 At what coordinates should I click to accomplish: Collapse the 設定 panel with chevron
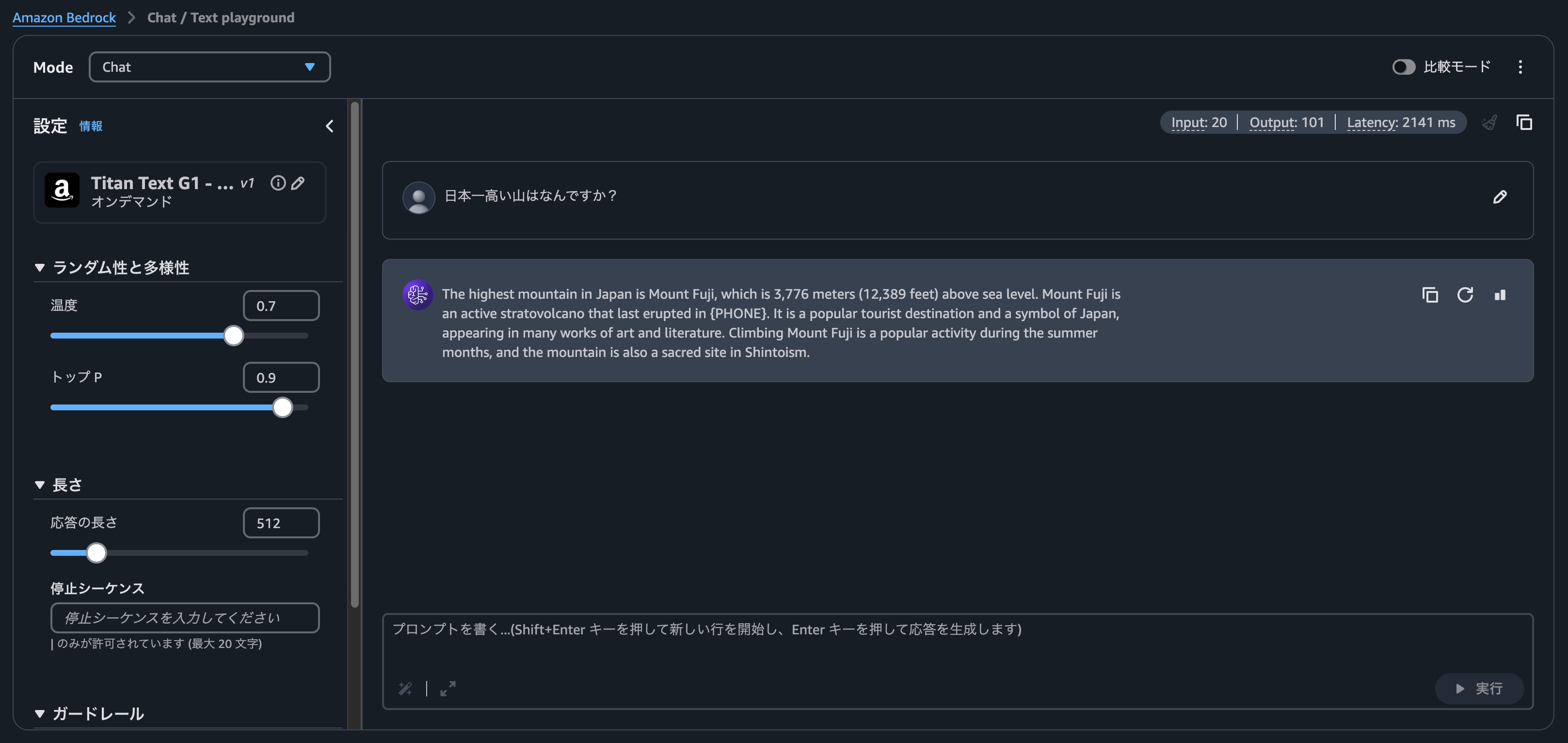pos(329,126)
